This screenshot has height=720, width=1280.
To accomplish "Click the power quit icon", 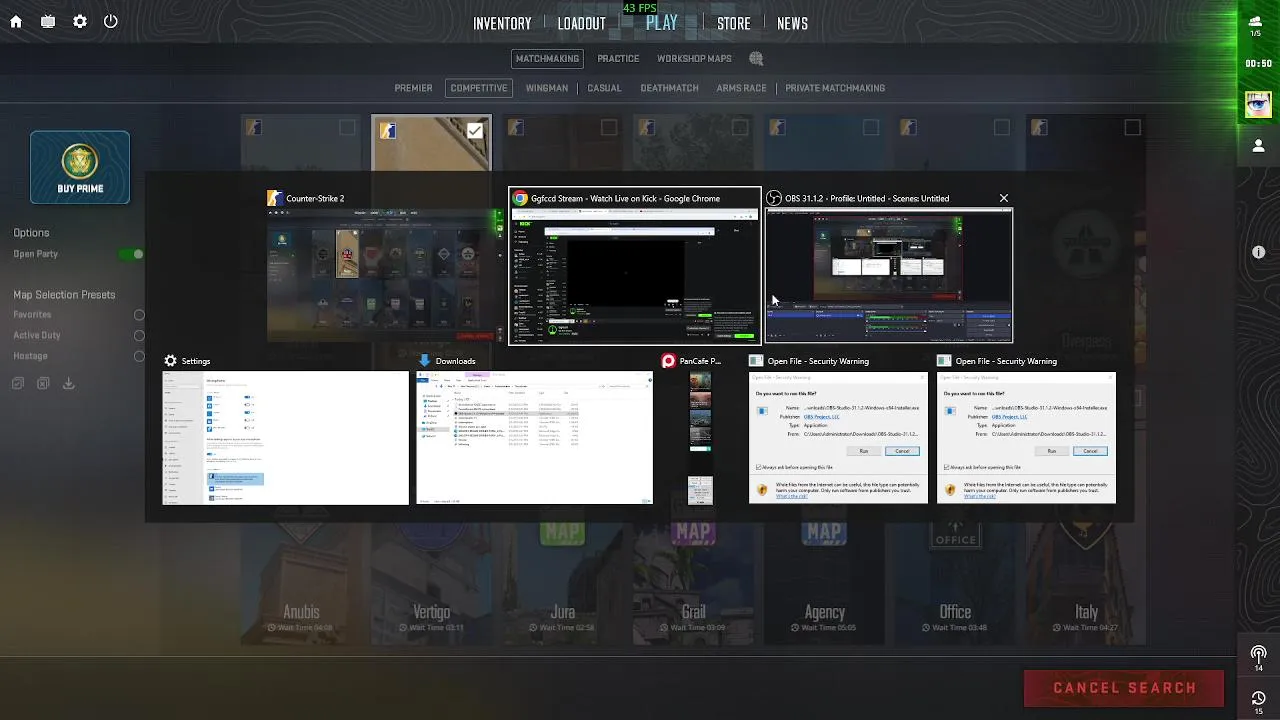I will pos(111,21).
